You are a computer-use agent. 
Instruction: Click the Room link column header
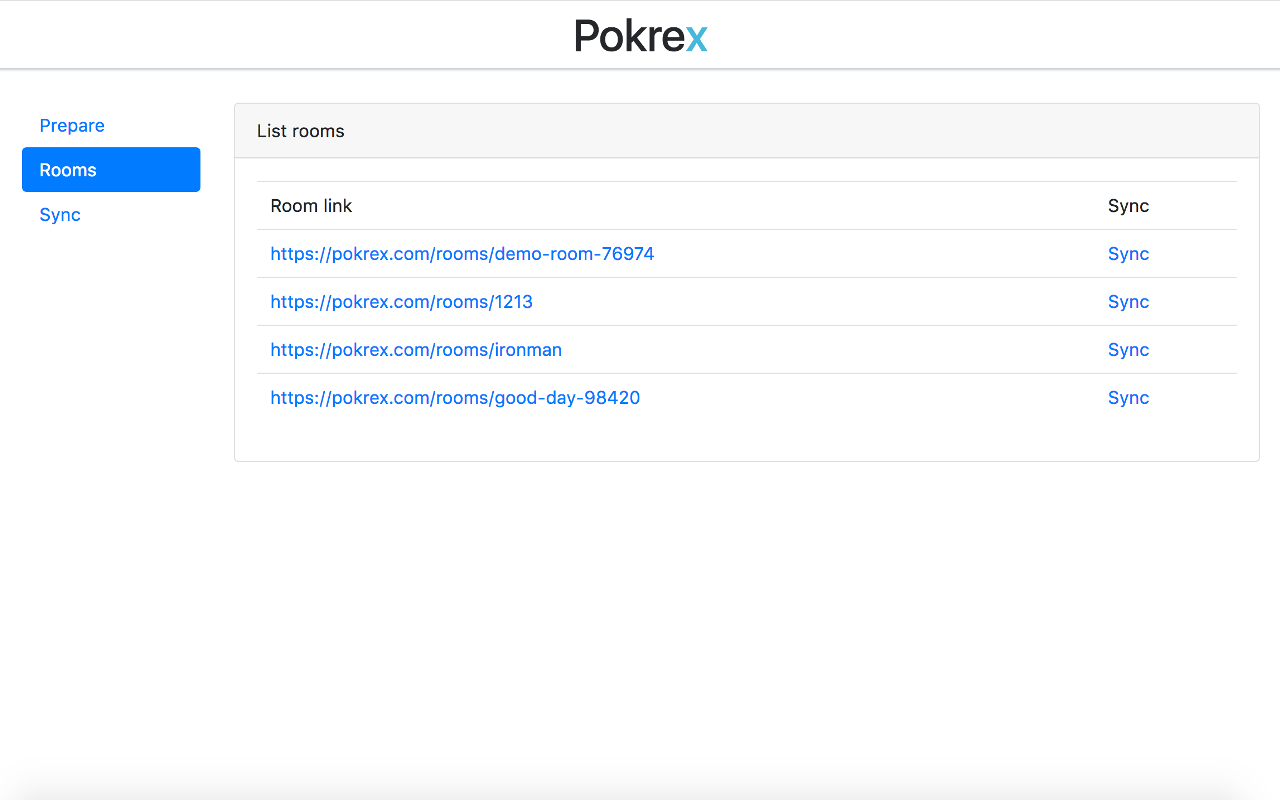(x=311, y=206)
